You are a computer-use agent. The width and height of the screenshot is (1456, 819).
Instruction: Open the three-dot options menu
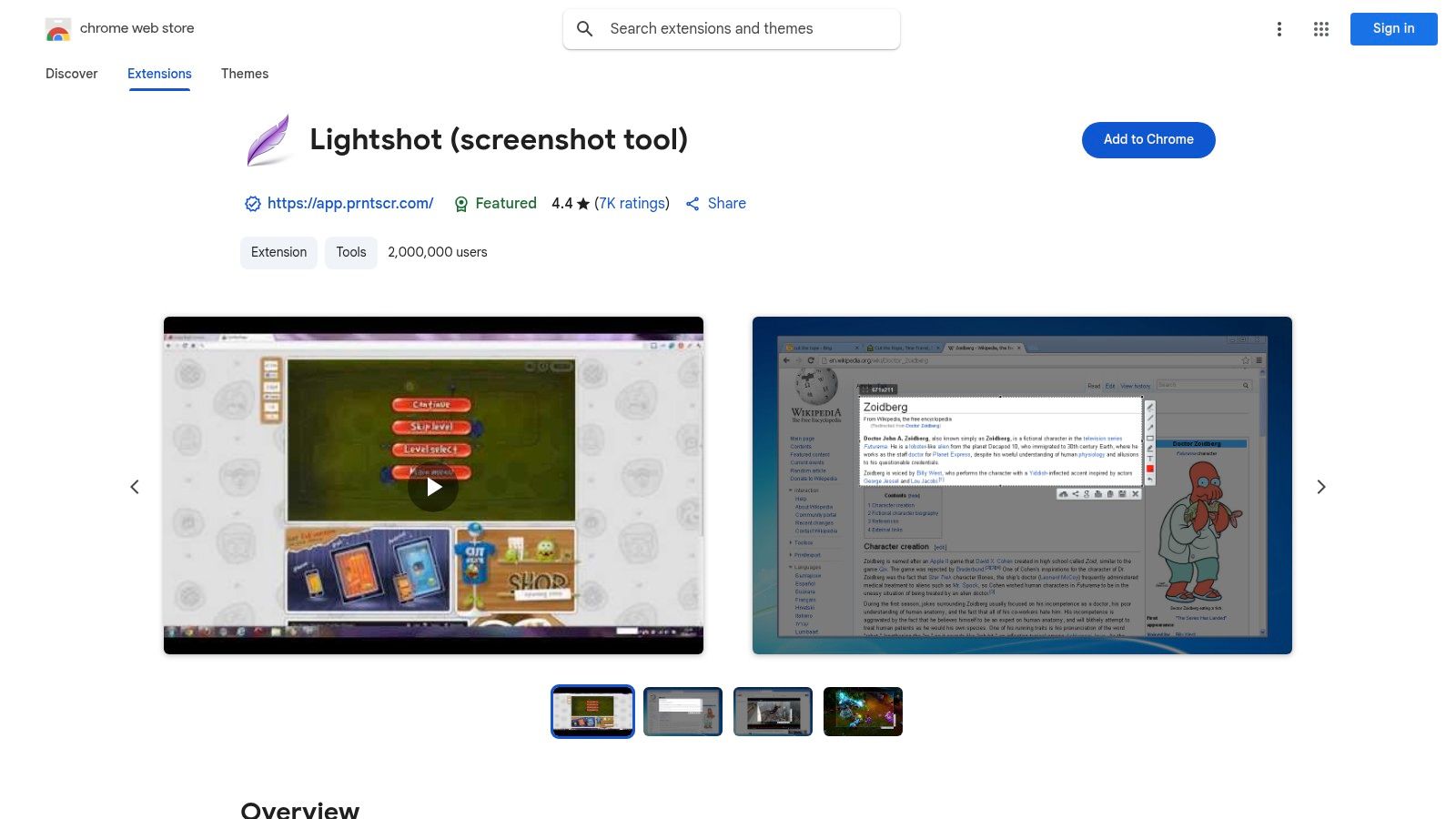click(x=1279, y=28)
